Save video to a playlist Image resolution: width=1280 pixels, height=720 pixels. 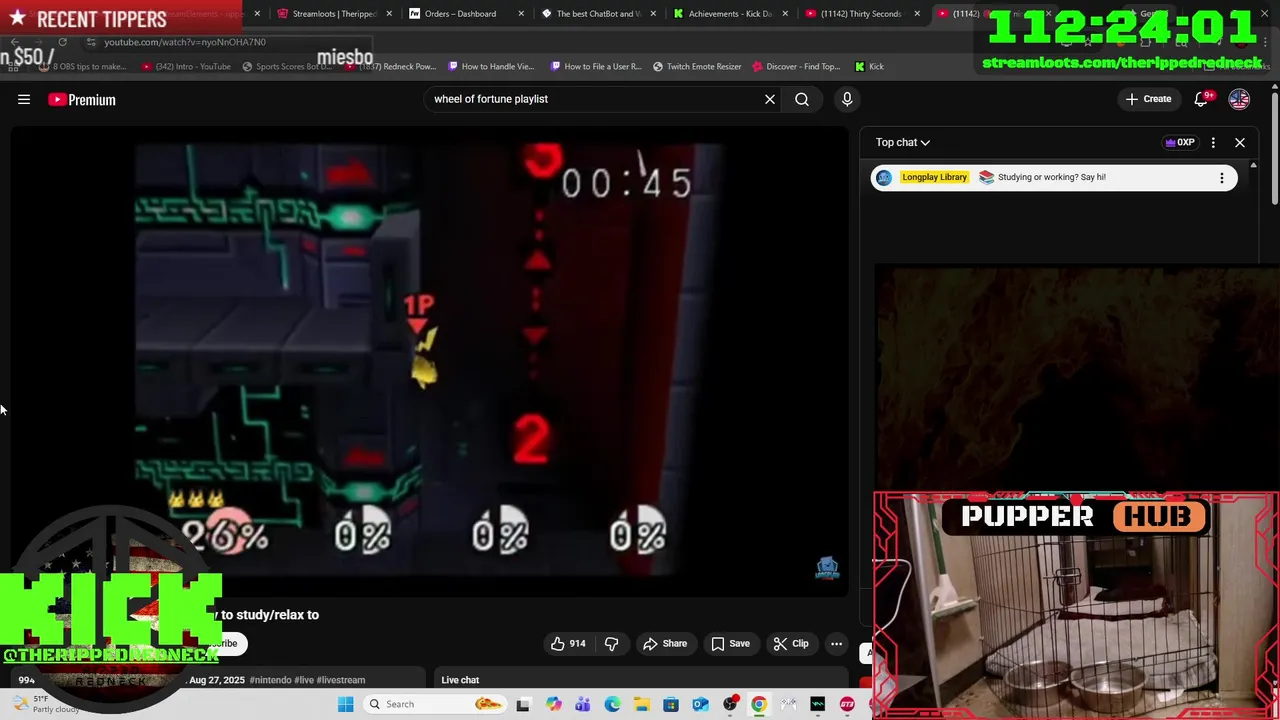730,644
